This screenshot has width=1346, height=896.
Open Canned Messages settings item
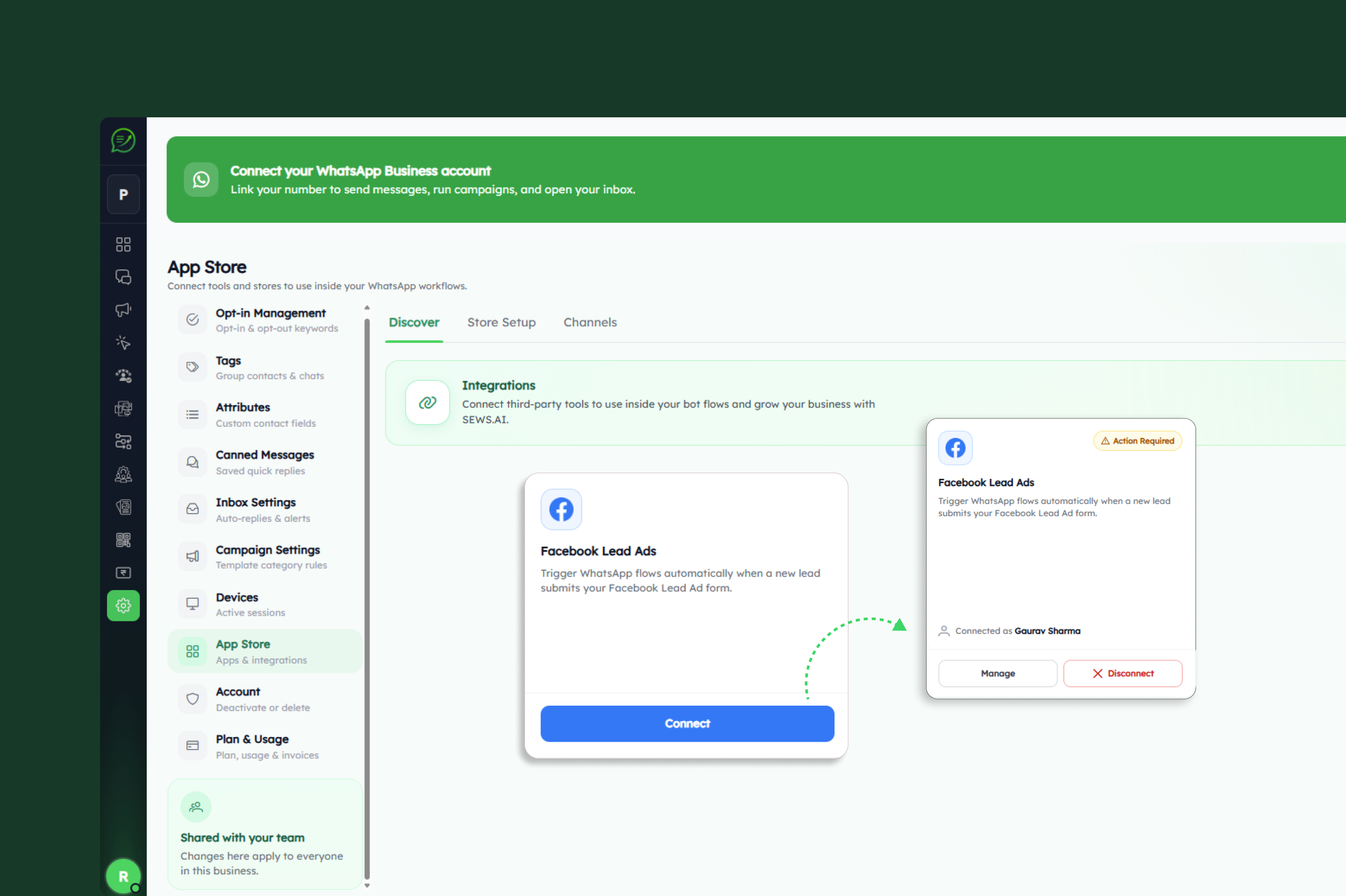(x=264, y=462)
